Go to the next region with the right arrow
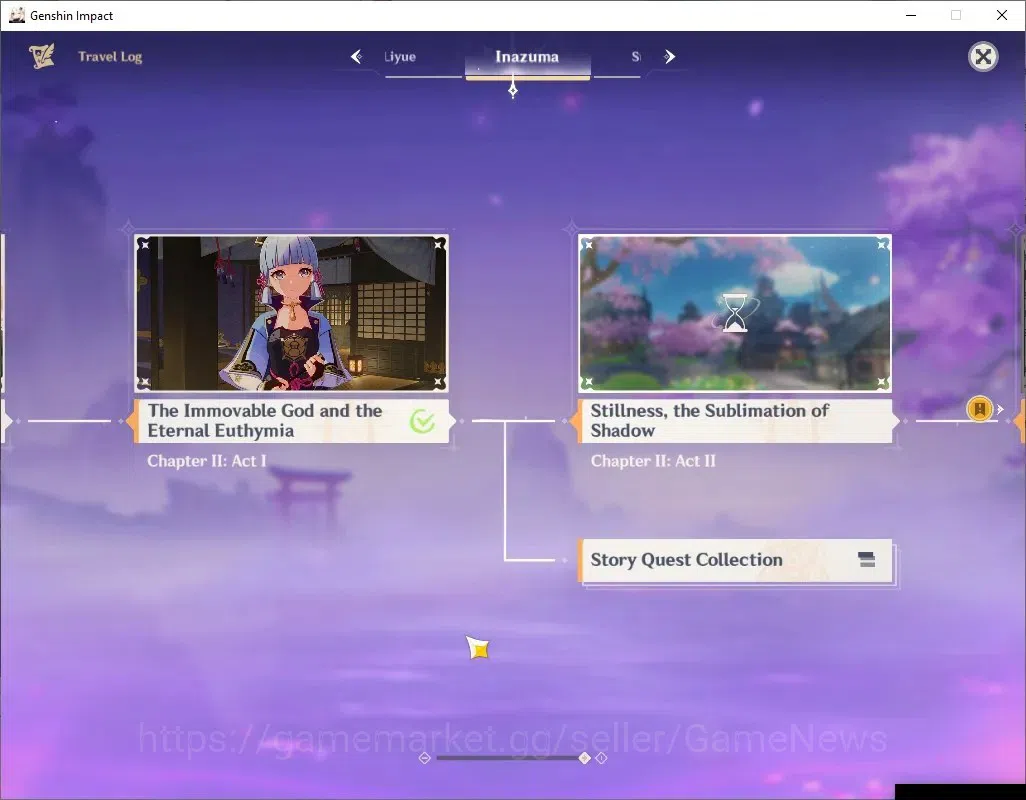The width and height of the screenshot is (1026, 800). [669, 57]
